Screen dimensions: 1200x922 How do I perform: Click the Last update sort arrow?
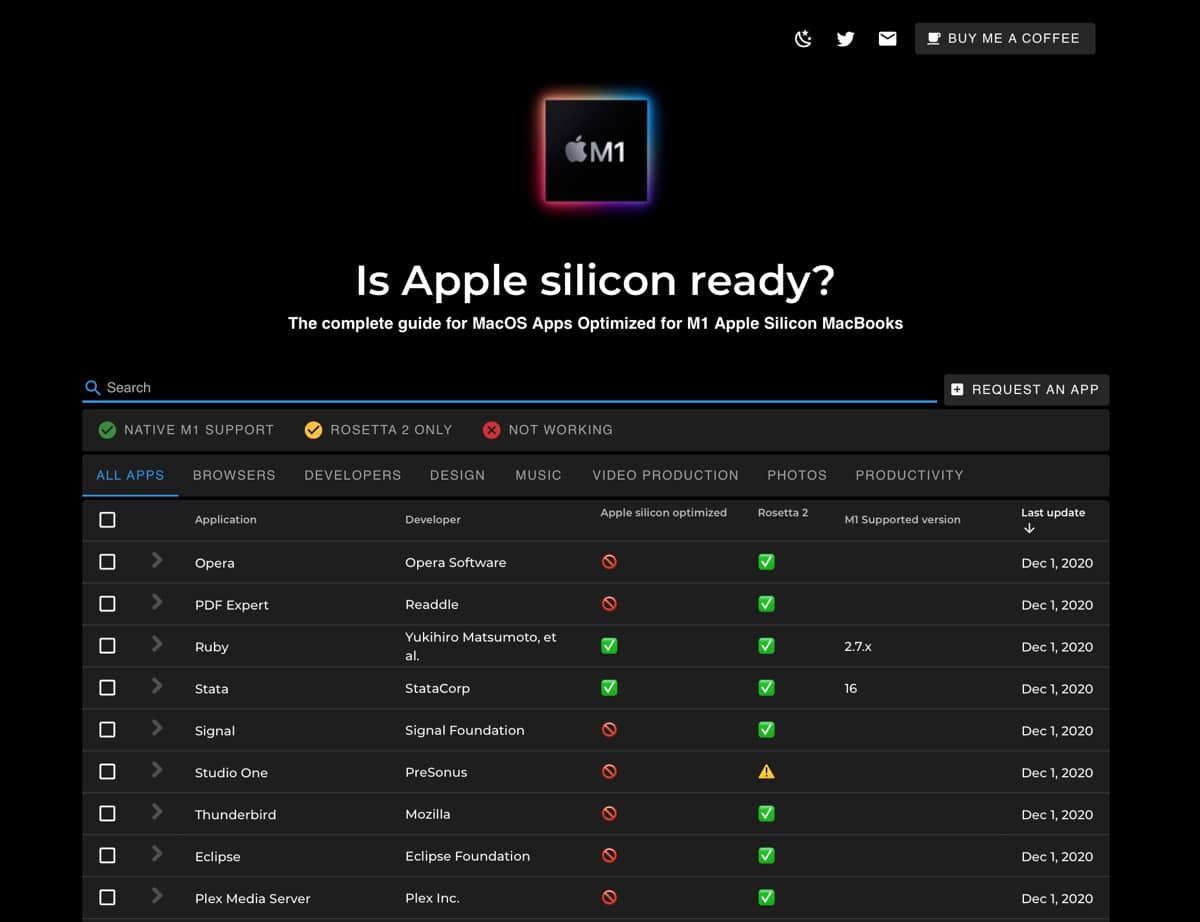tap(1029, 529)
